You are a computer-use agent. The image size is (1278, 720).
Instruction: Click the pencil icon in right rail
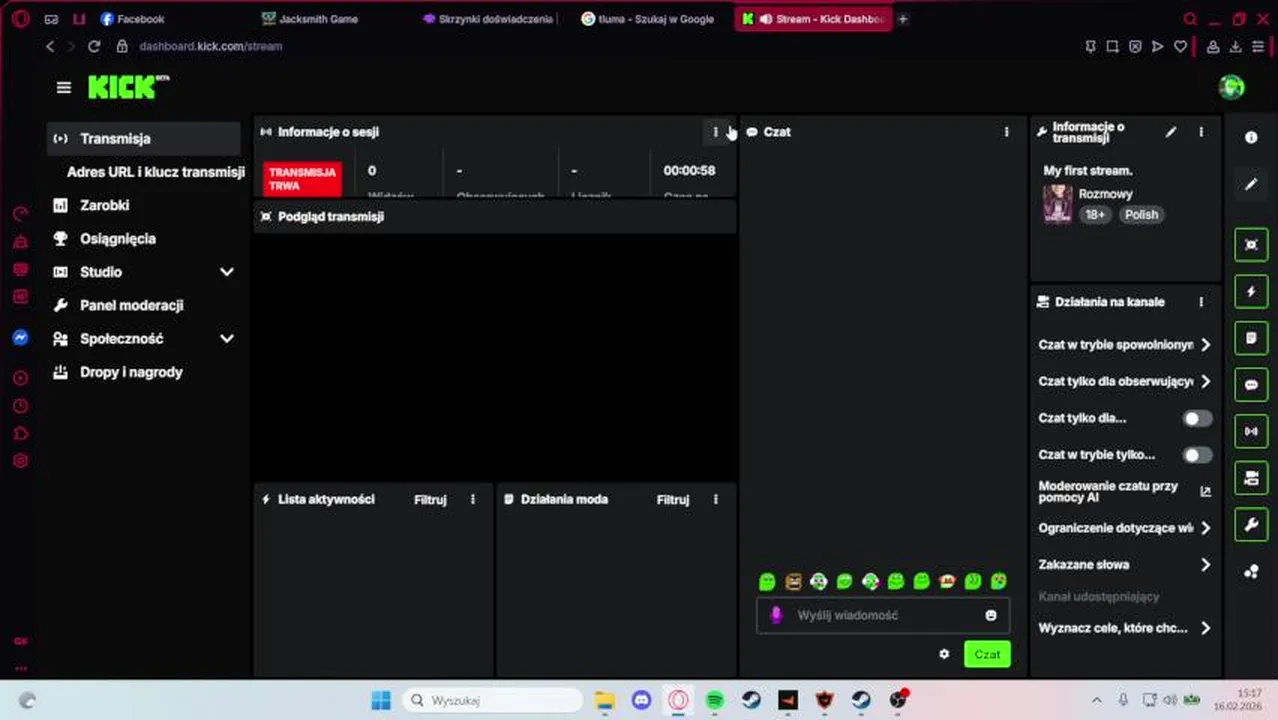(1251, 184)
